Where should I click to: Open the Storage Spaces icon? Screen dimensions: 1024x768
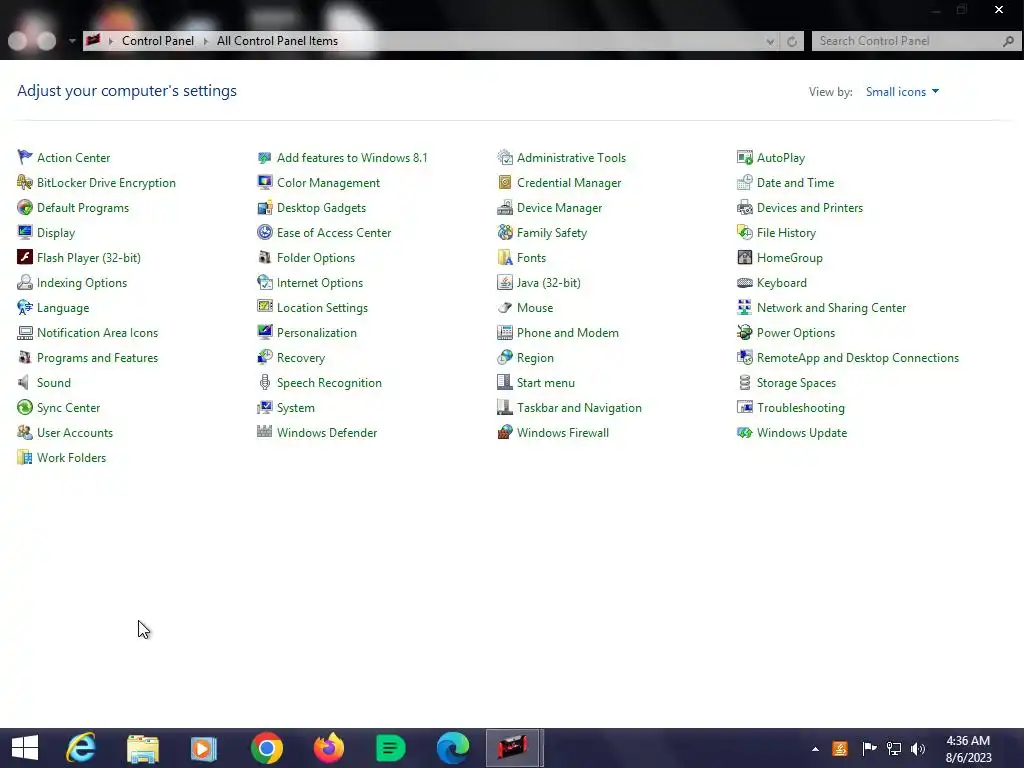pyautogui.click(x=744, y=383)
